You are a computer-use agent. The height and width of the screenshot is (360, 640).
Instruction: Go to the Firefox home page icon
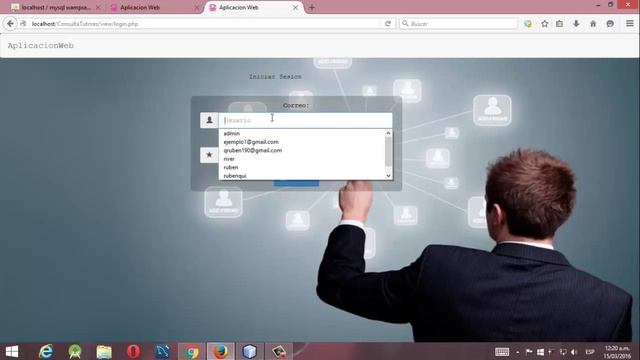click(x=593, y=24)
